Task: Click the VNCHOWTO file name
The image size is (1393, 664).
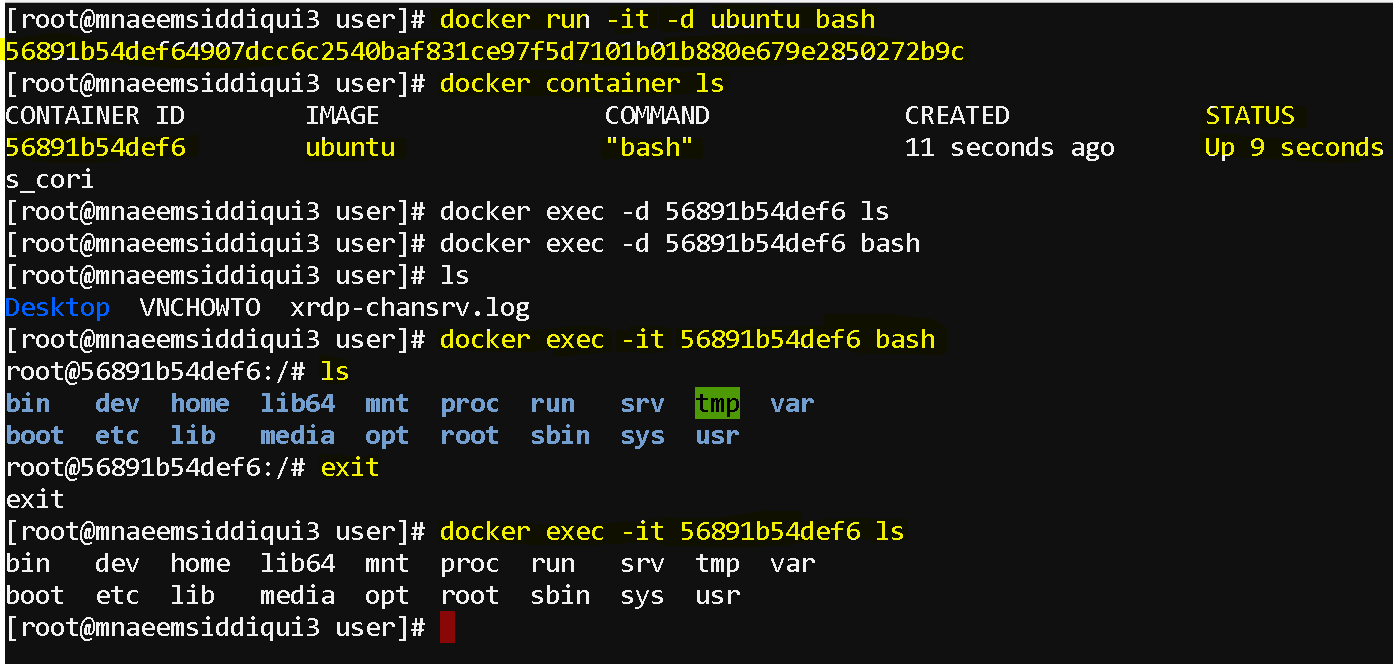Action: [200, 307]
